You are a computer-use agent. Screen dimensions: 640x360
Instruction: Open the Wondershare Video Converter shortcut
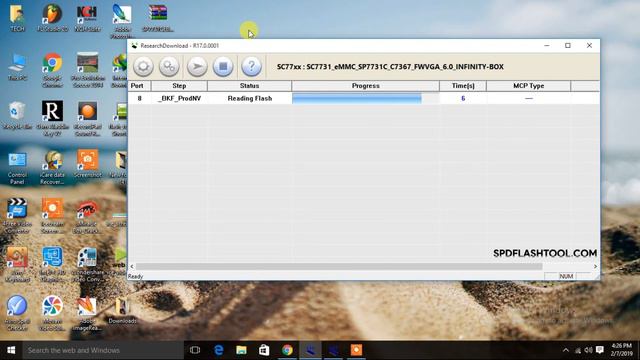pyautogui.click(x=87, y=265)
